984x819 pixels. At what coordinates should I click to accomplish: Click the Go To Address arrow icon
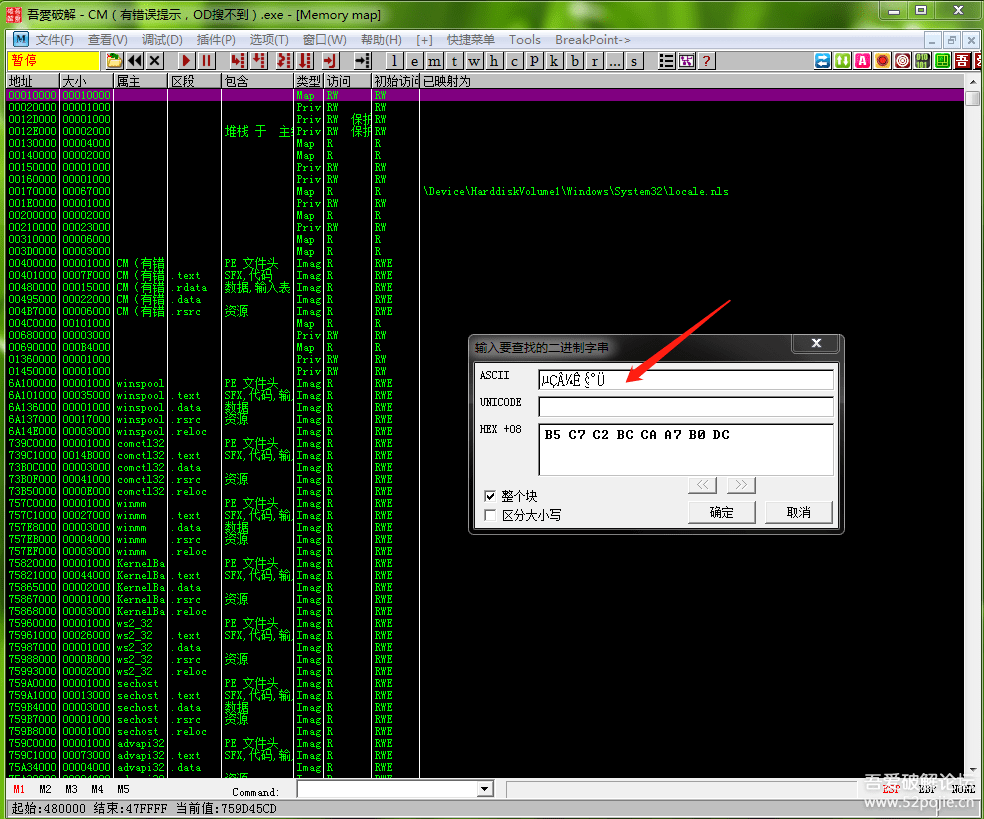tap(362, 61)
